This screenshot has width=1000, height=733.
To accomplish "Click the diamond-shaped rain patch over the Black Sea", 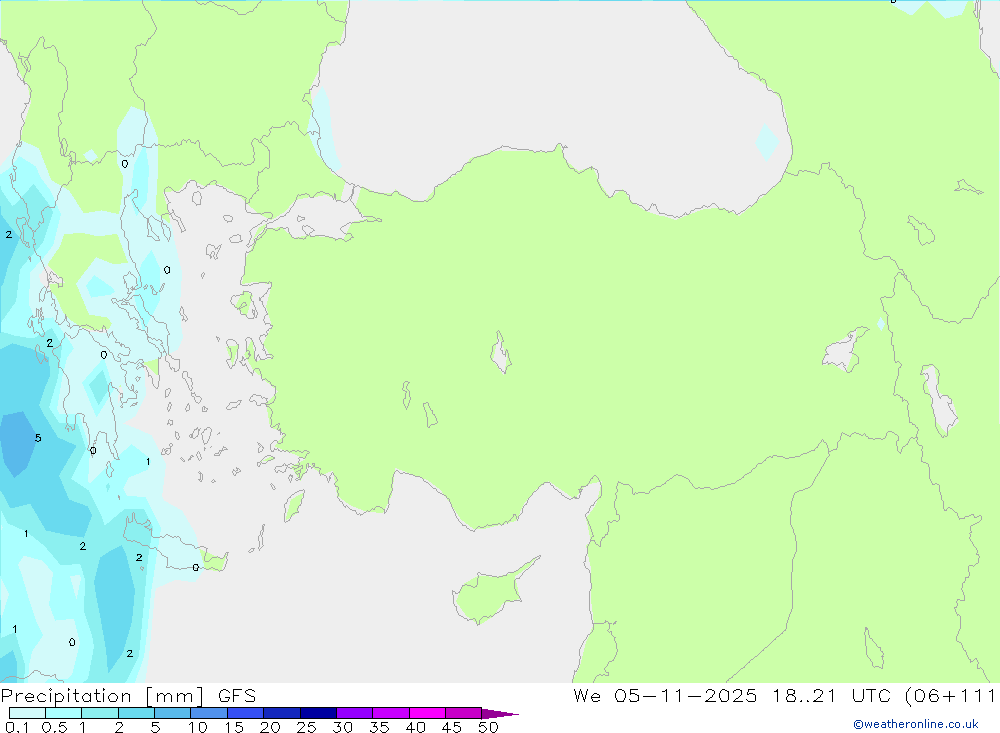I will (x=767, y=142).
